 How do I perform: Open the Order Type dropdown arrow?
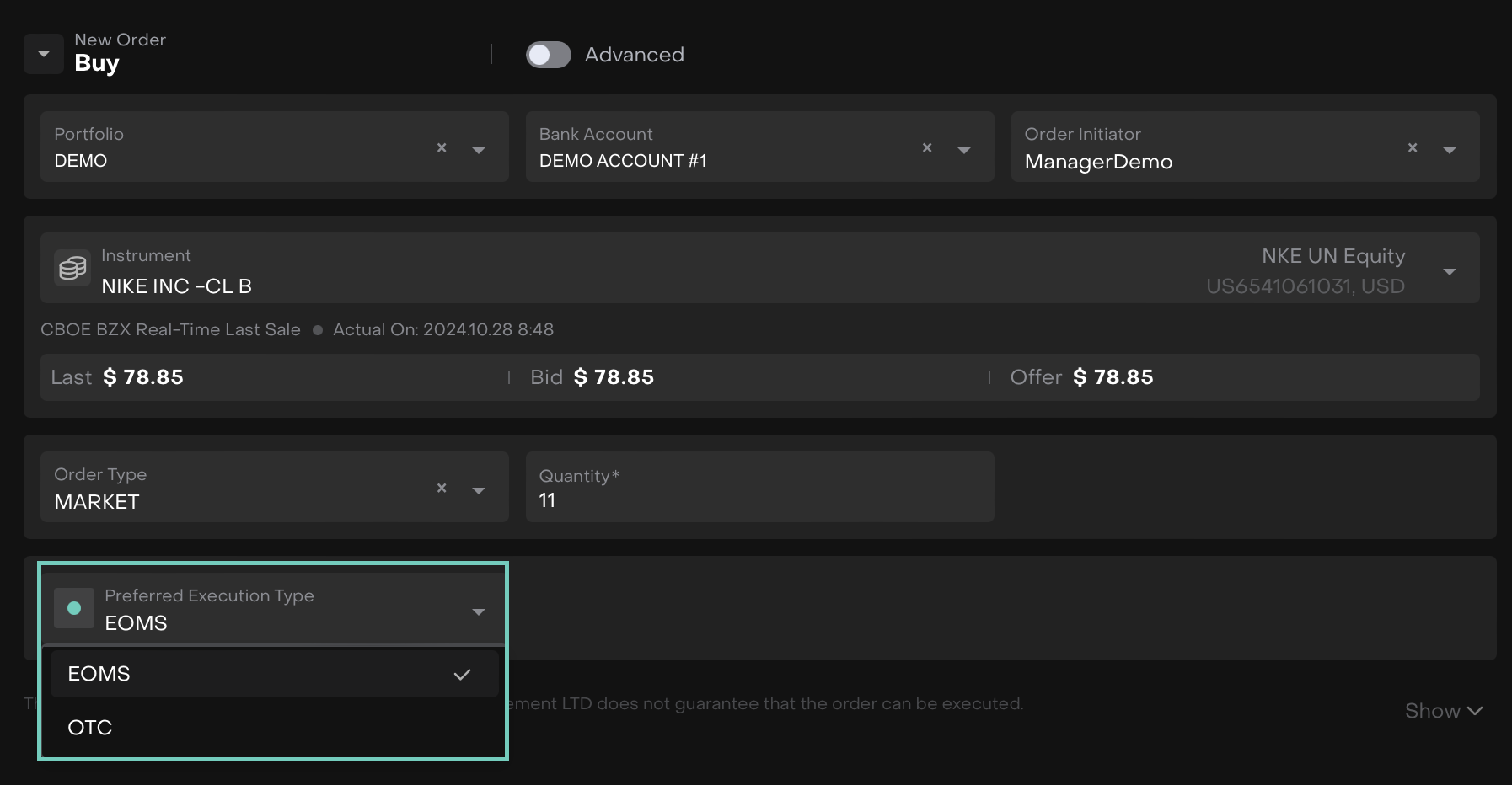tap(479, 490)
